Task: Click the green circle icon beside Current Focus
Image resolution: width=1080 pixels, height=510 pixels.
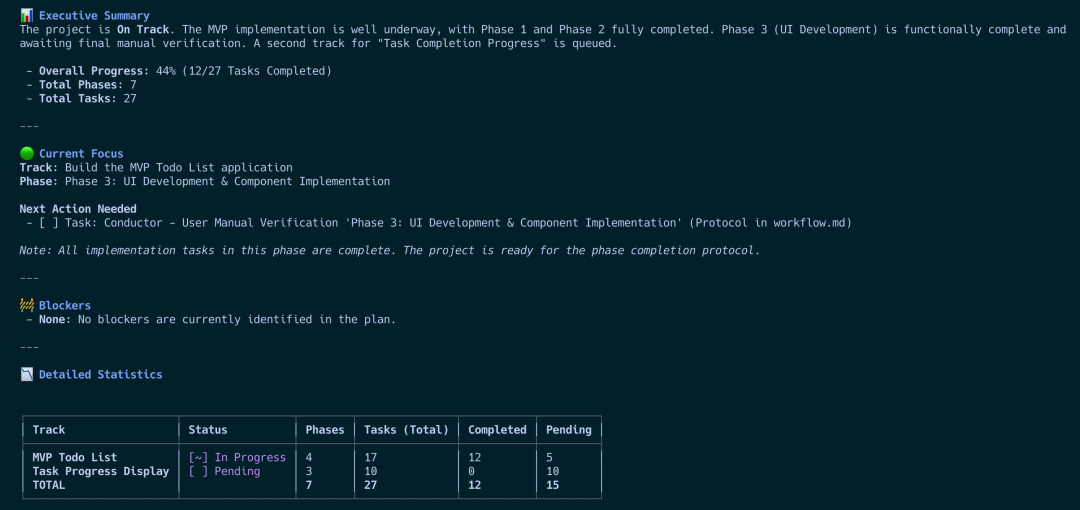Action: tap(27, 154)
